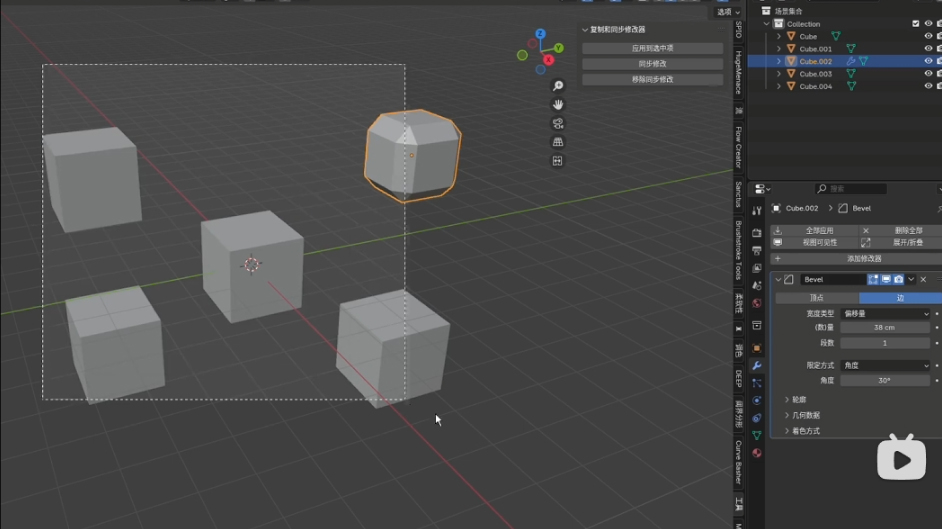Open the Modifiers wrench properties tab
Viewport: 942px width, 529px height.
point(756,365)
